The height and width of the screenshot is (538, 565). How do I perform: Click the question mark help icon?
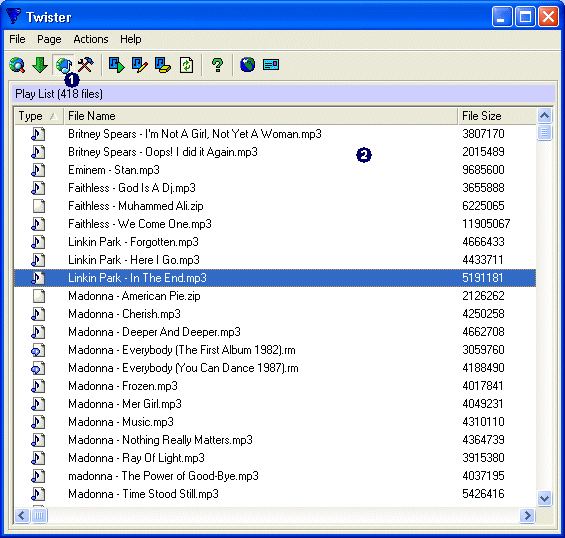click(x=217, y=65)
